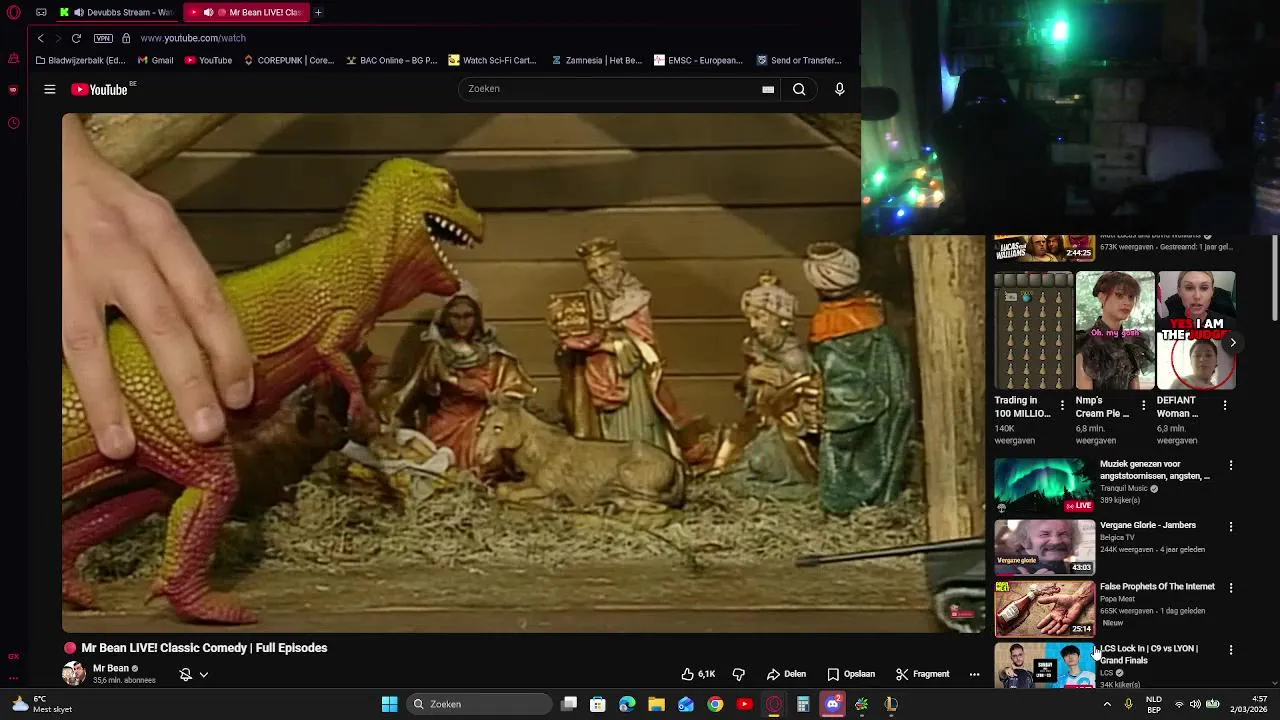Create a clip with Fragment
This screenshot has width=1280, height=720.
tap(922, 674)
